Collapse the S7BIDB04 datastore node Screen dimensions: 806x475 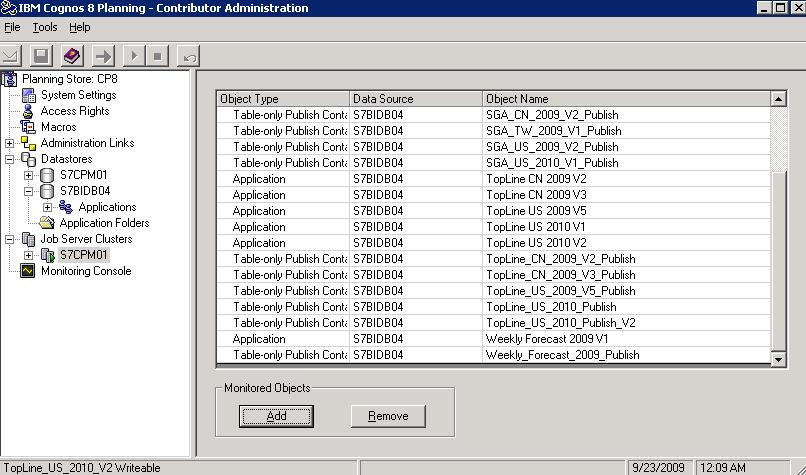pyautogui.click(x=28, y=191)
